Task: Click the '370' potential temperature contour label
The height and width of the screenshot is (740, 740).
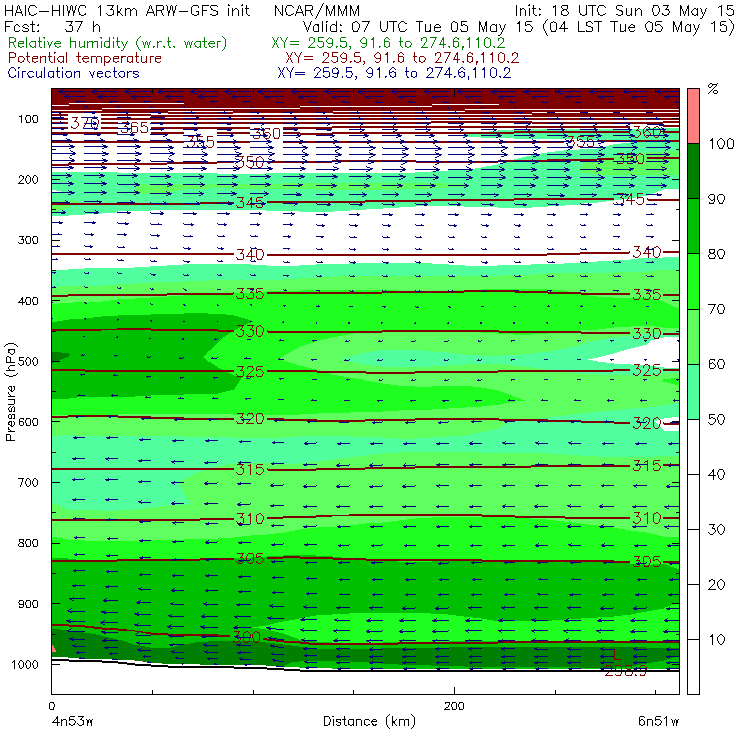Action: pyautogui.click(x=85, y=123)
